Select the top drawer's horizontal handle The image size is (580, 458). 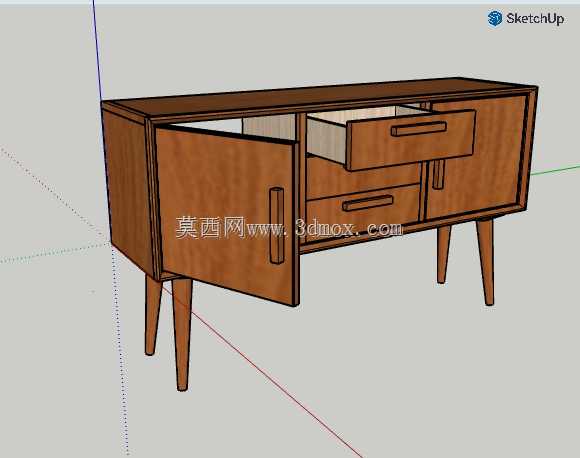tap(419, 129)
